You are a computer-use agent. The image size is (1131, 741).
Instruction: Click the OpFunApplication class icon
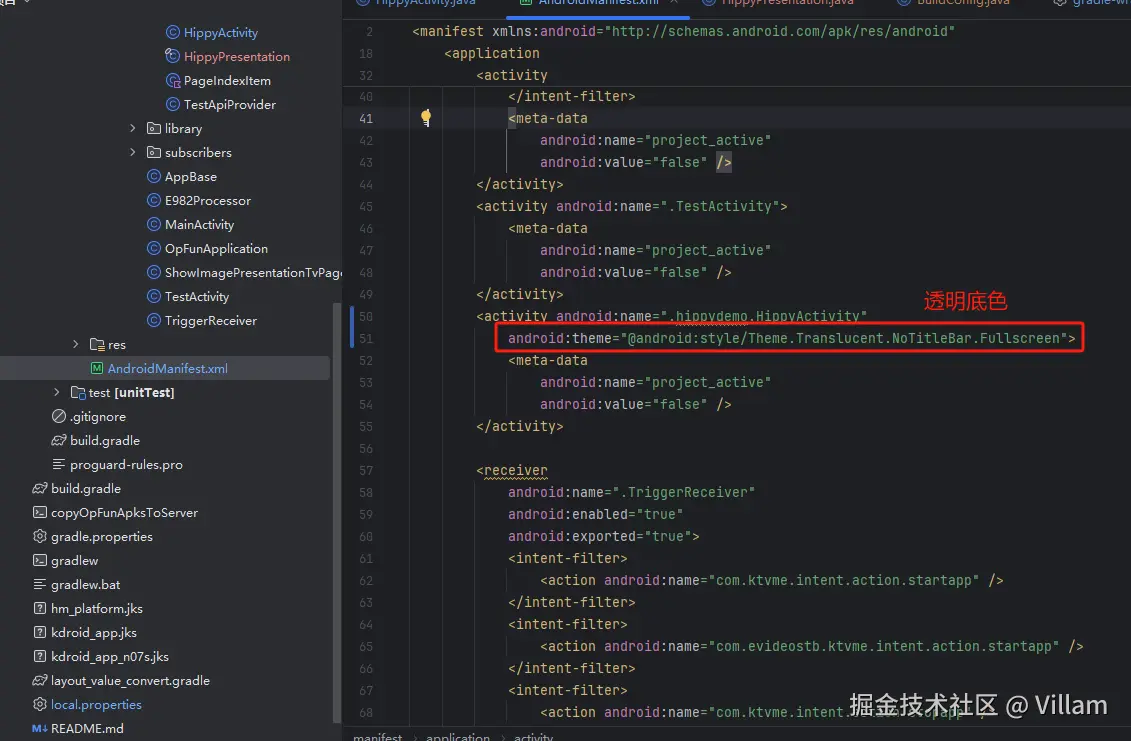tap(154, 248)
